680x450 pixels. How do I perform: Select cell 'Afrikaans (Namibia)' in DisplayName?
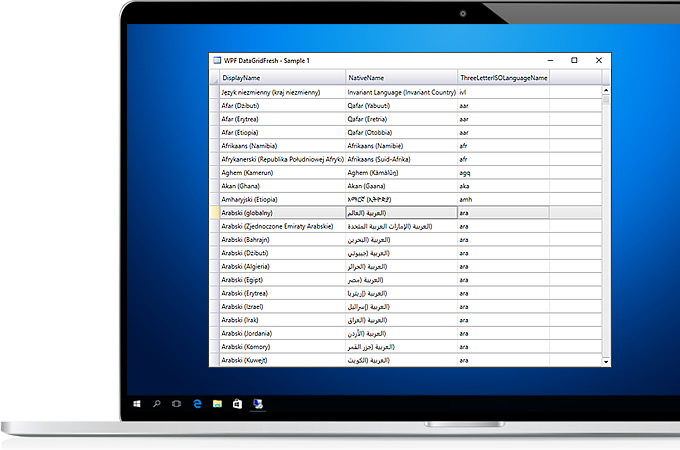point(282,146)
